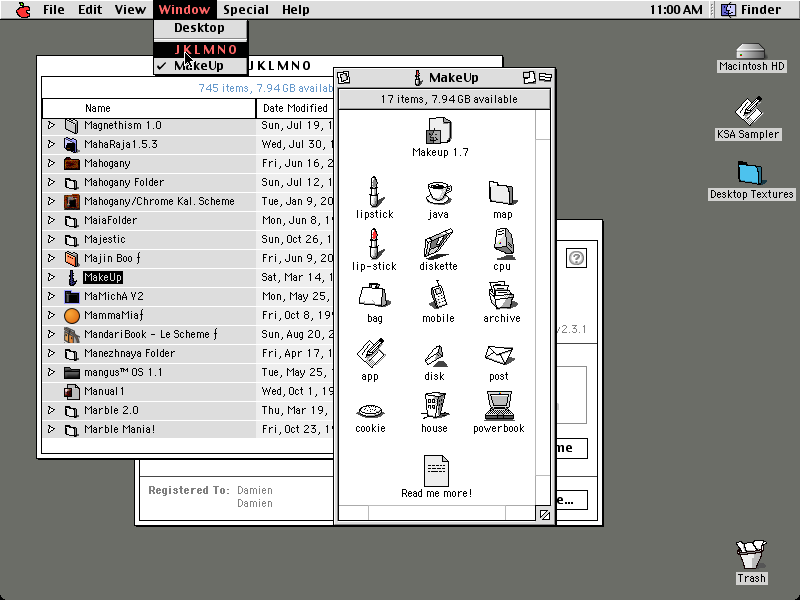Image resolution: width=800 pixels, height=600 pixels.
Task: Expand the Marble Mania! disclosure triangle
Action: coord(51,429)
